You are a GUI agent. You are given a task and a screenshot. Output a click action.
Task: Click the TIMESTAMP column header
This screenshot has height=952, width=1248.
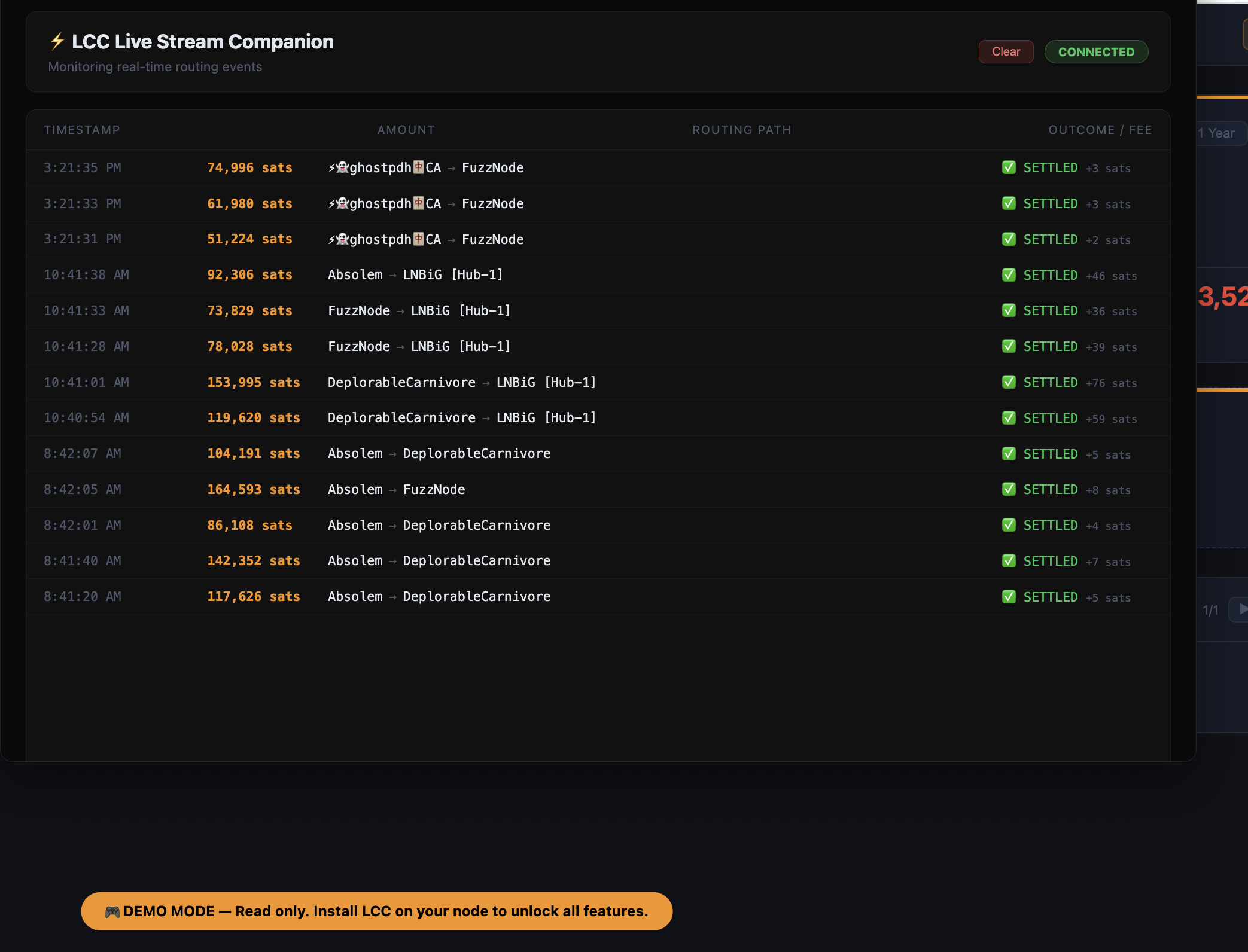coord(82,130)
